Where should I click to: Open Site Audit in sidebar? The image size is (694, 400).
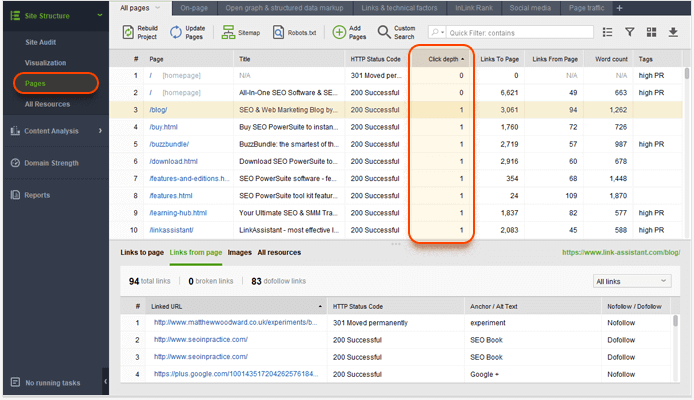click(x=41, y=42)
